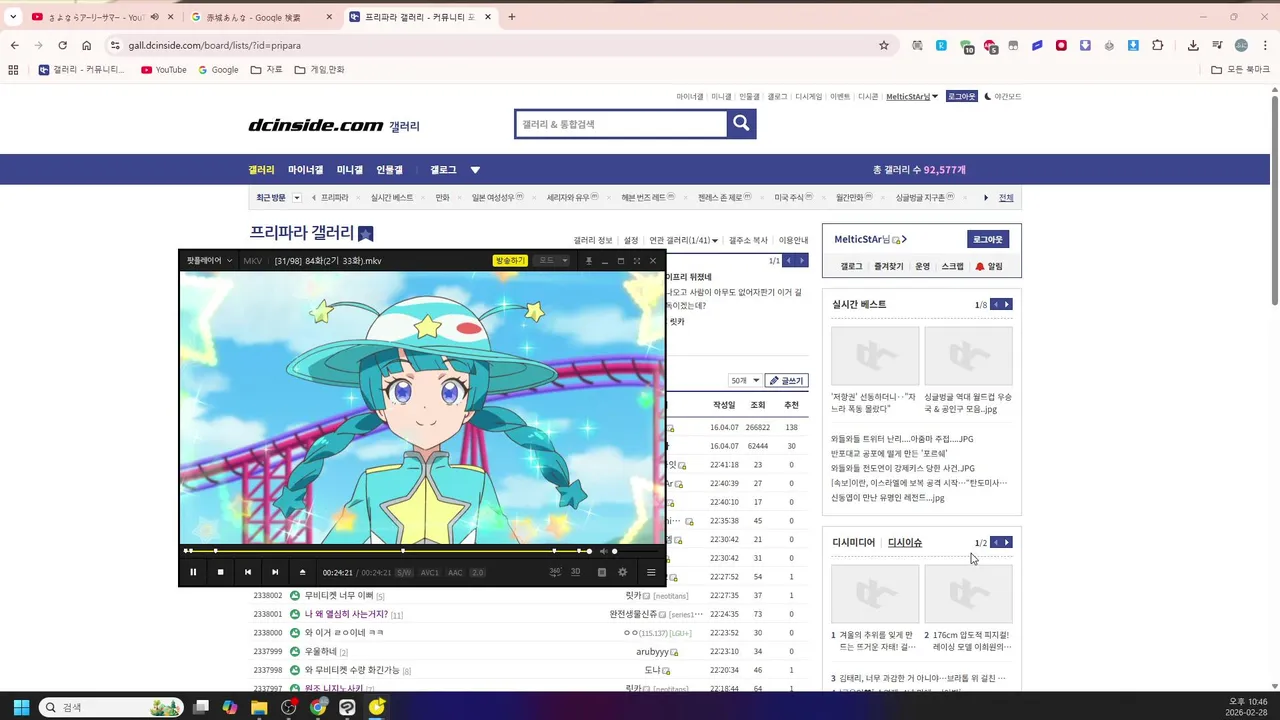1280x720 pixels.
Task: Switch to the 디시이슈 tab
Action: pyautogui.click(x=905, y=543)
